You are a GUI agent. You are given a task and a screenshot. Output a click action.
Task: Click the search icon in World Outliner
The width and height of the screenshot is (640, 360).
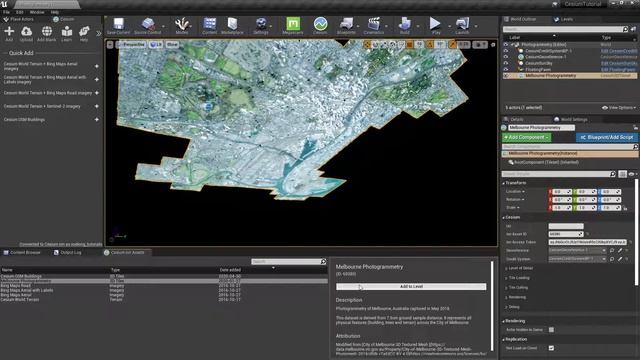pos(625,29)
